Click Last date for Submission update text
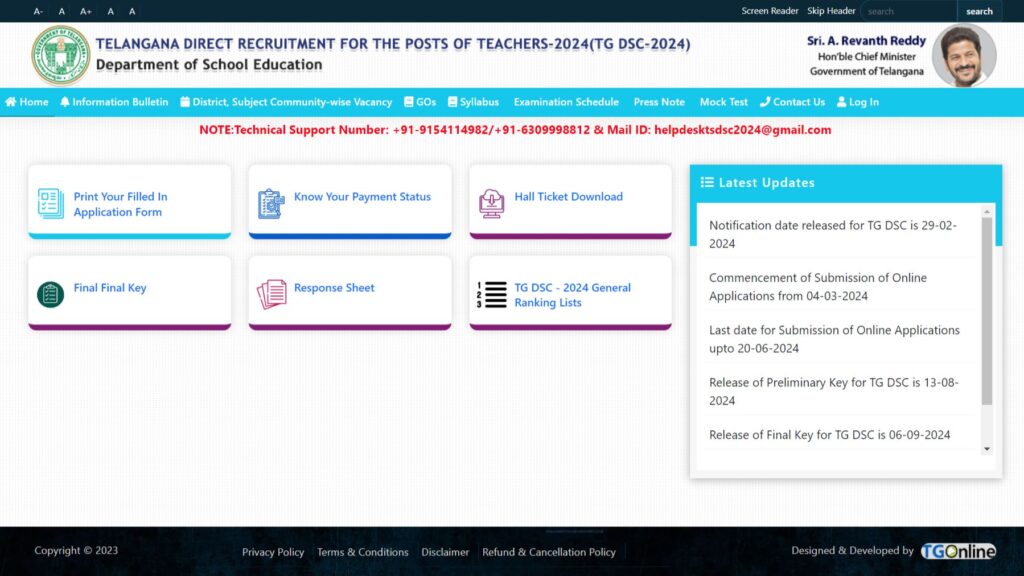Image resolution: width=1024 pixels, height=576 pixels. tap(834, 339)
